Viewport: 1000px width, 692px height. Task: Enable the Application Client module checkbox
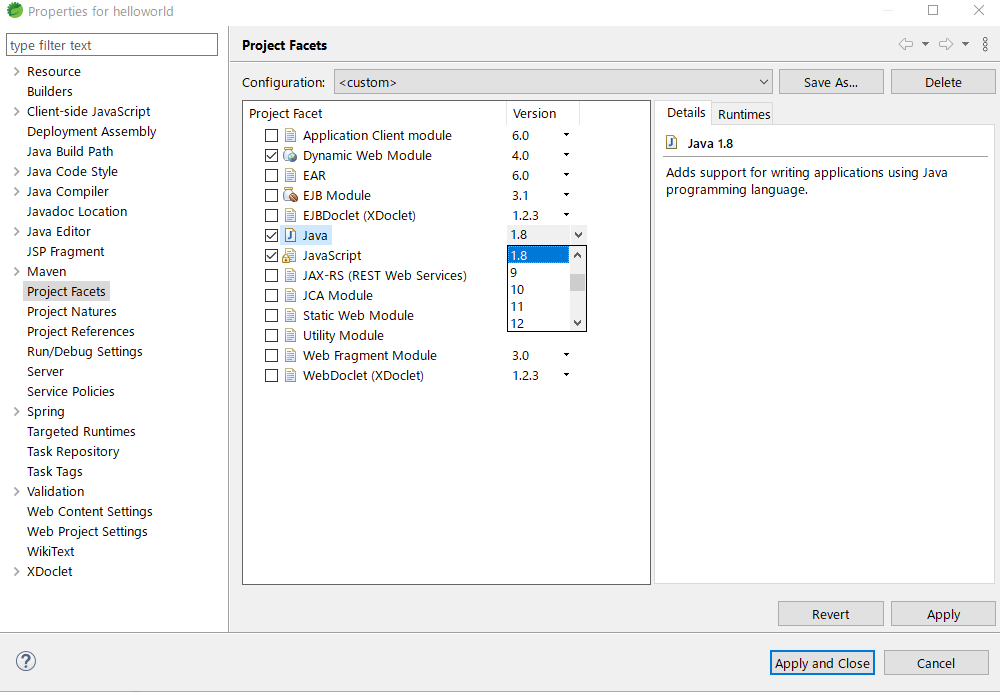tap(271, 135)
